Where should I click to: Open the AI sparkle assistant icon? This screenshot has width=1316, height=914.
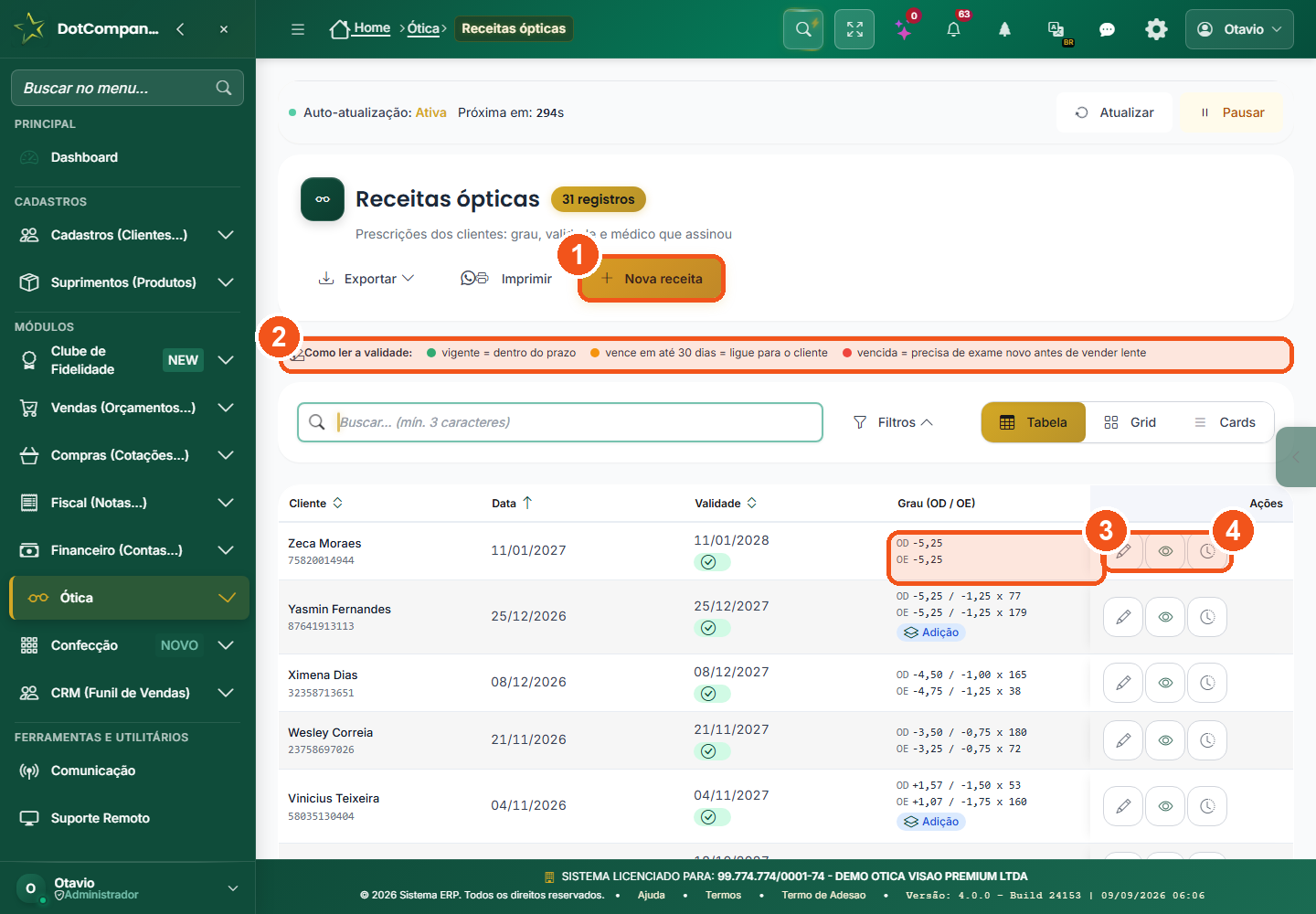(x=904, y=29)
